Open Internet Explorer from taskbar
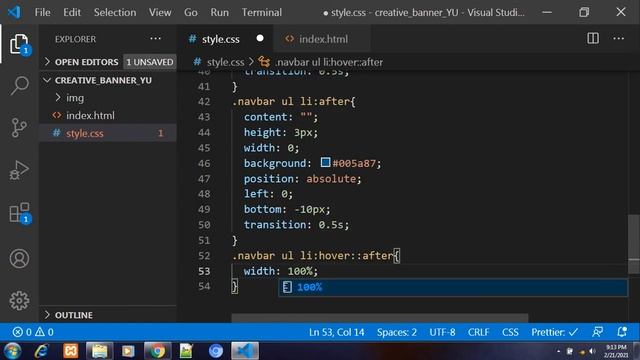Screen dimensions: 640x360 click(42, 351)
